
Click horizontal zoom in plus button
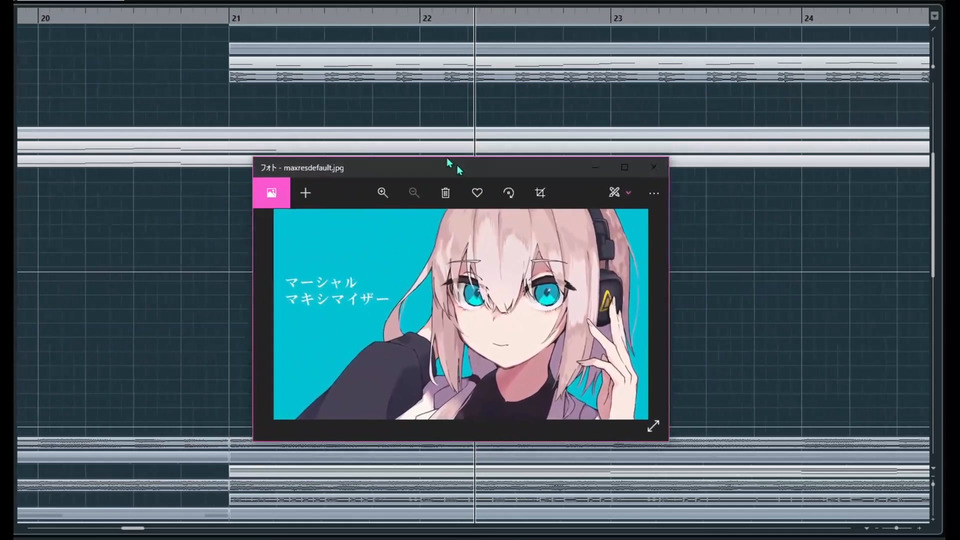tap(919, 528)
